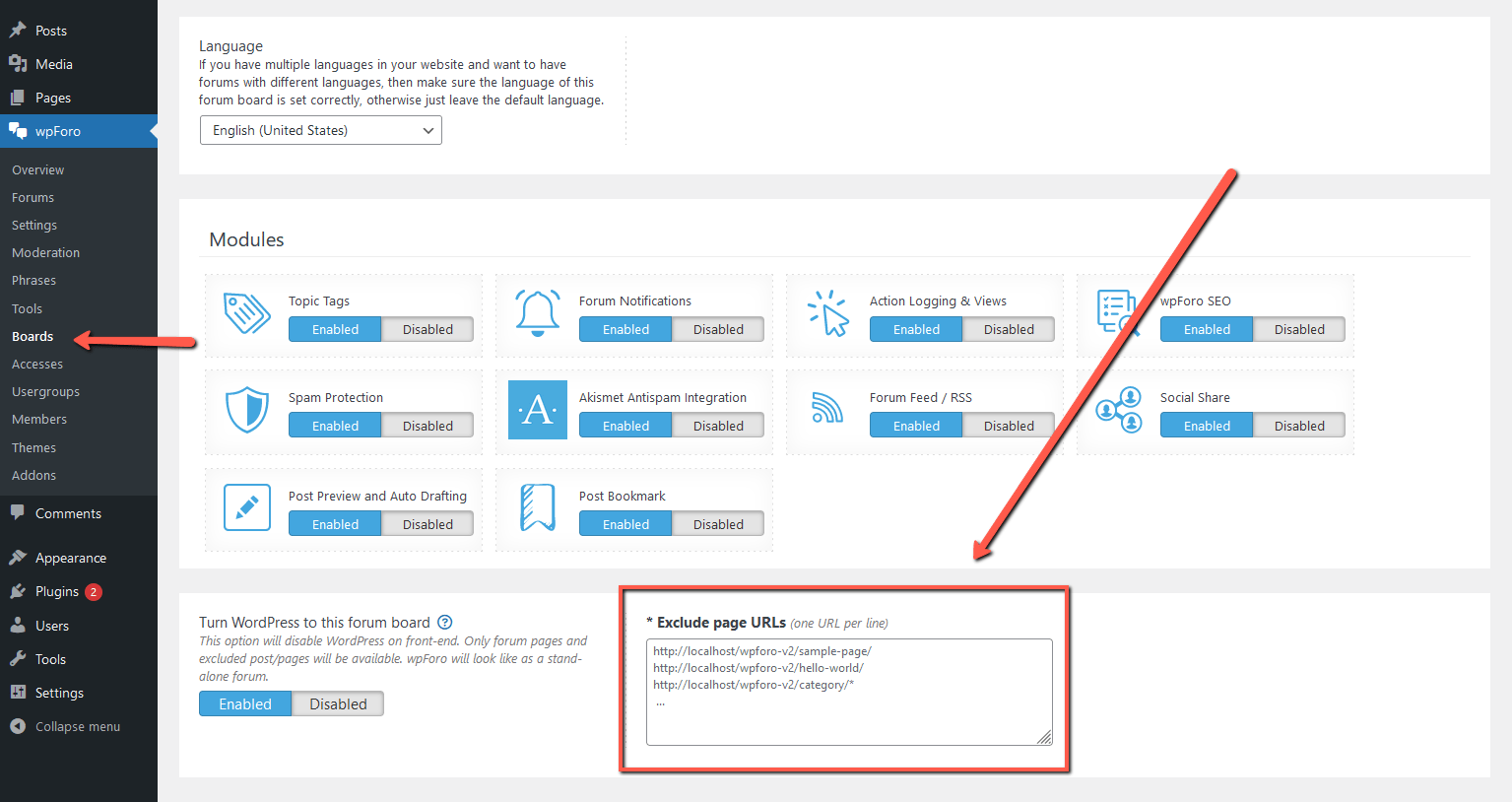Click the help icon next to Turn WordPress option
This screenshot has height=802, width=1512.
coord(444,622)
